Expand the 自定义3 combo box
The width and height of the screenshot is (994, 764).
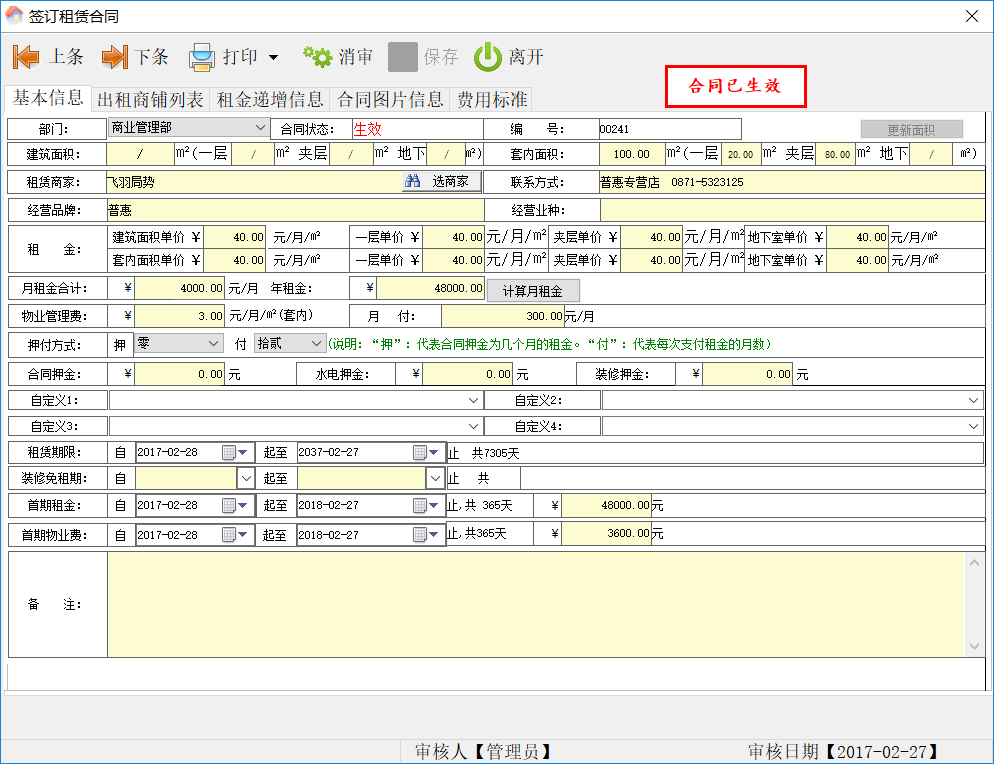point(473,426)
